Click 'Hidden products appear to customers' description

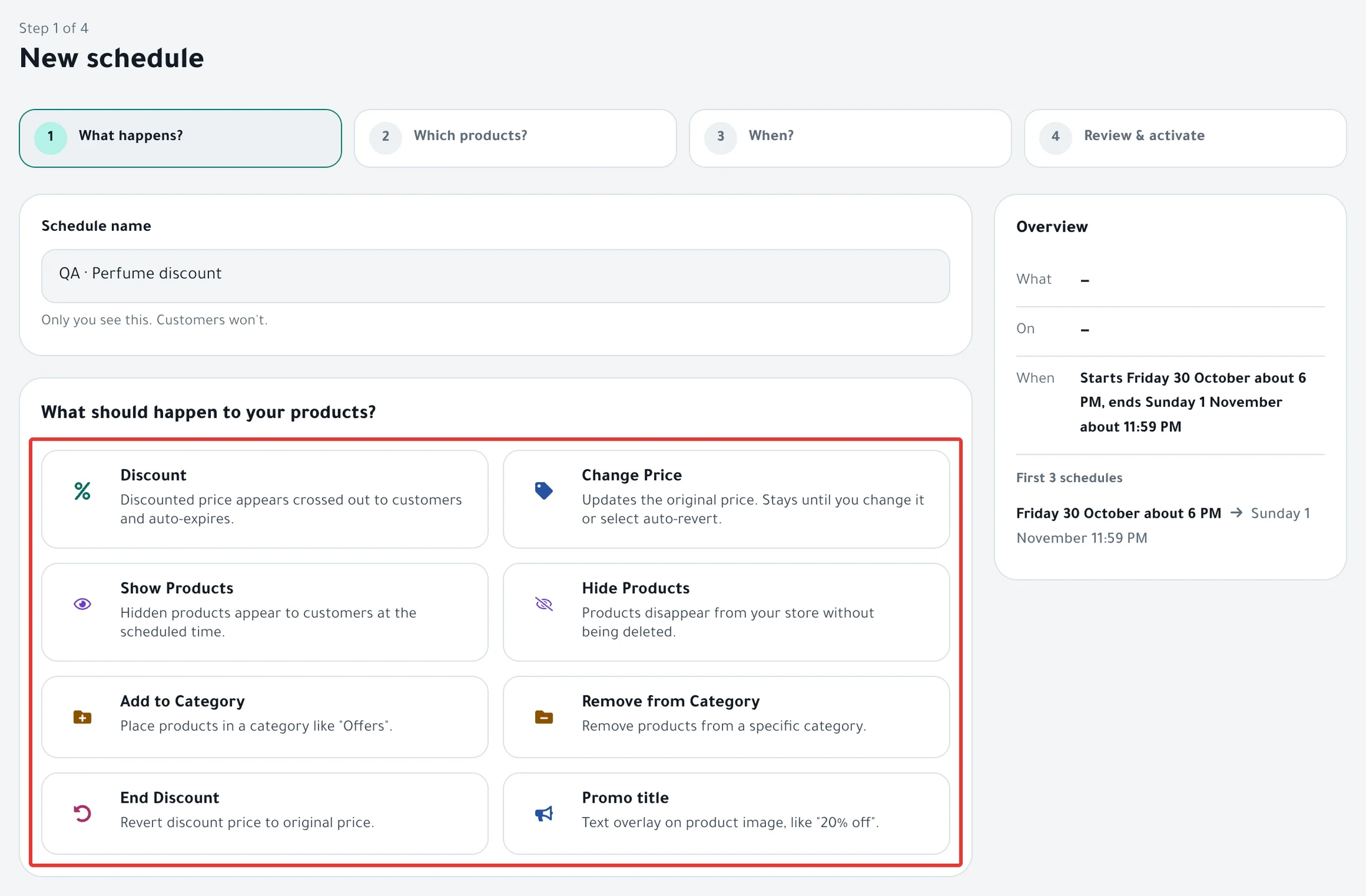[268, 622]
